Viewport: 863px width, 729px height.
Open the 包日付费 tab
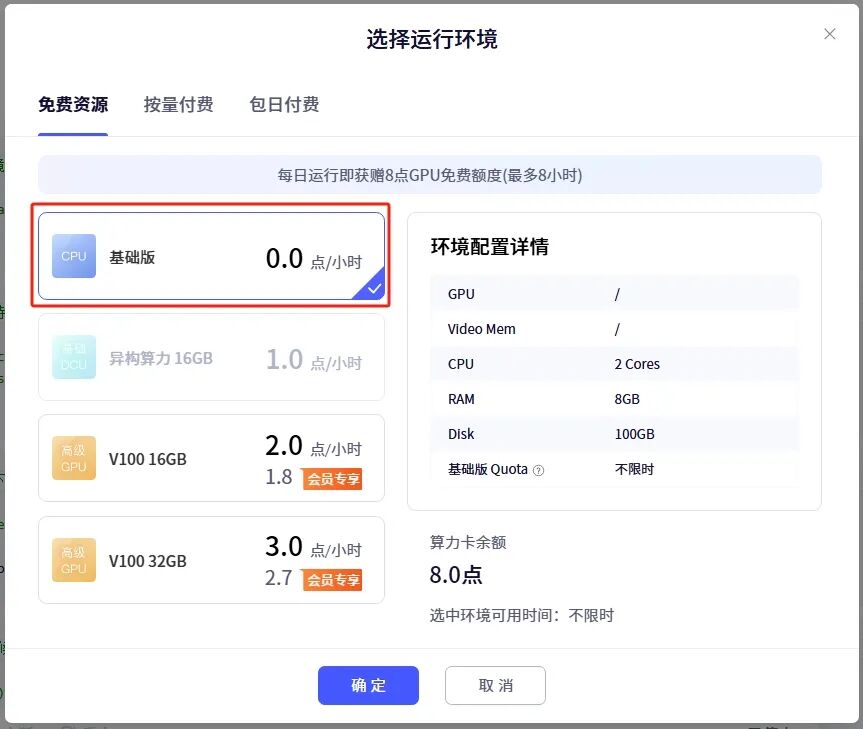(284, 105)
